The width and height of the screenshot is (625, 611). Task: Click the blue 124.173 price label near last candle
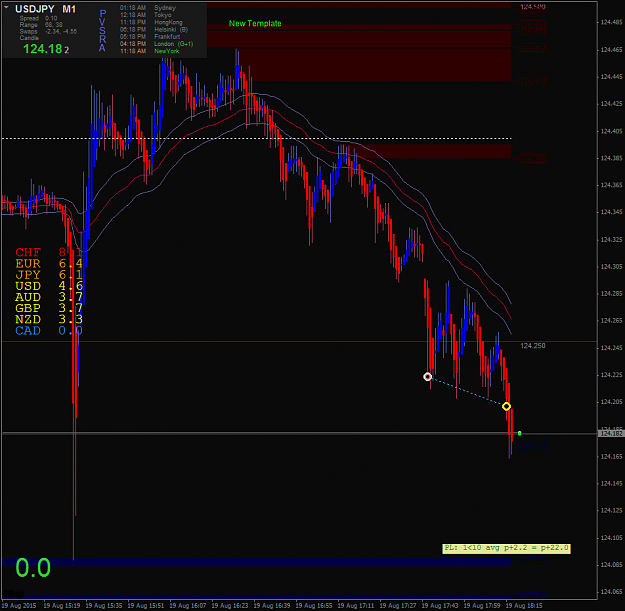pyautogui.click(x=533, y=446)
